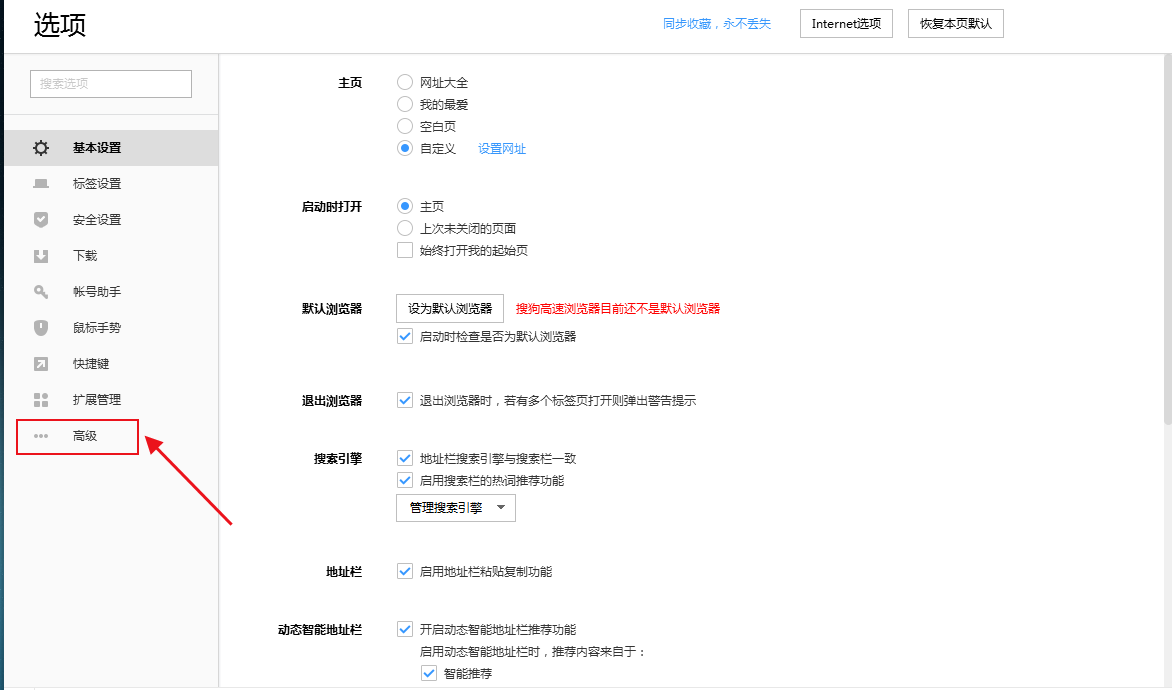
Task: Open the 基本设置 section
Action: pyautogui.click(x=111, y=148)
